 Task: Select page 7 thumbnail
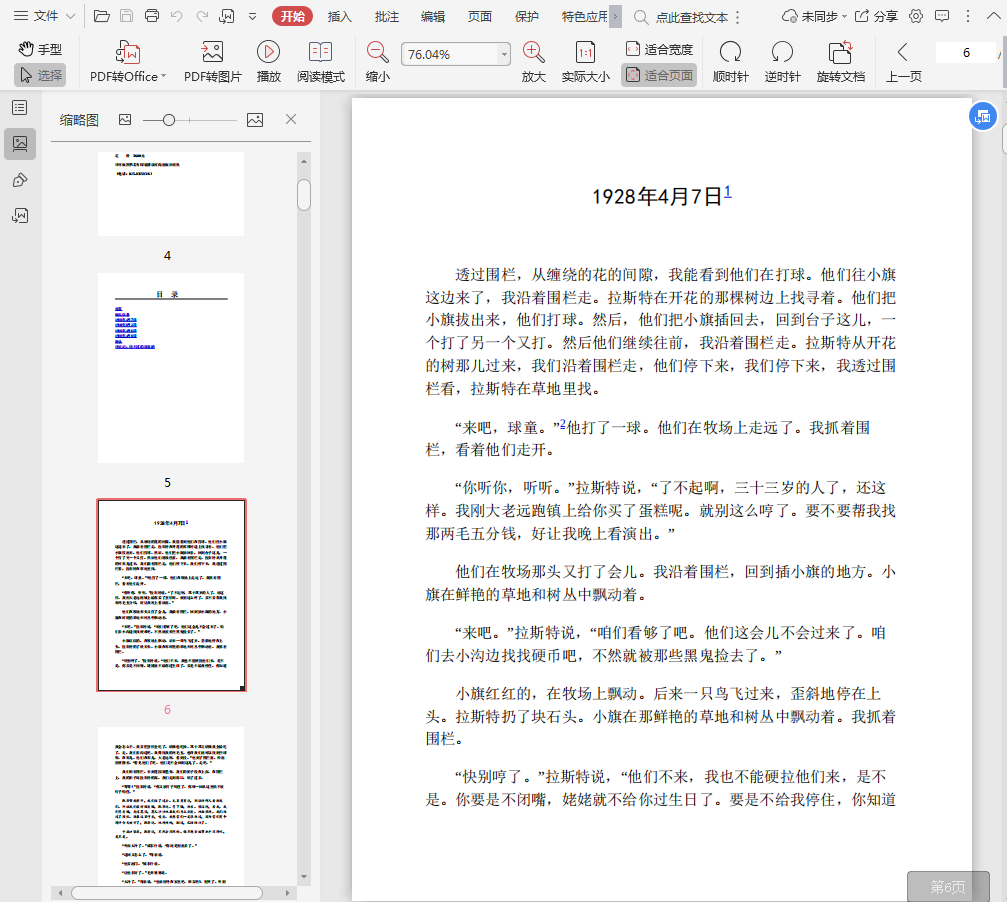coord(171,806)
